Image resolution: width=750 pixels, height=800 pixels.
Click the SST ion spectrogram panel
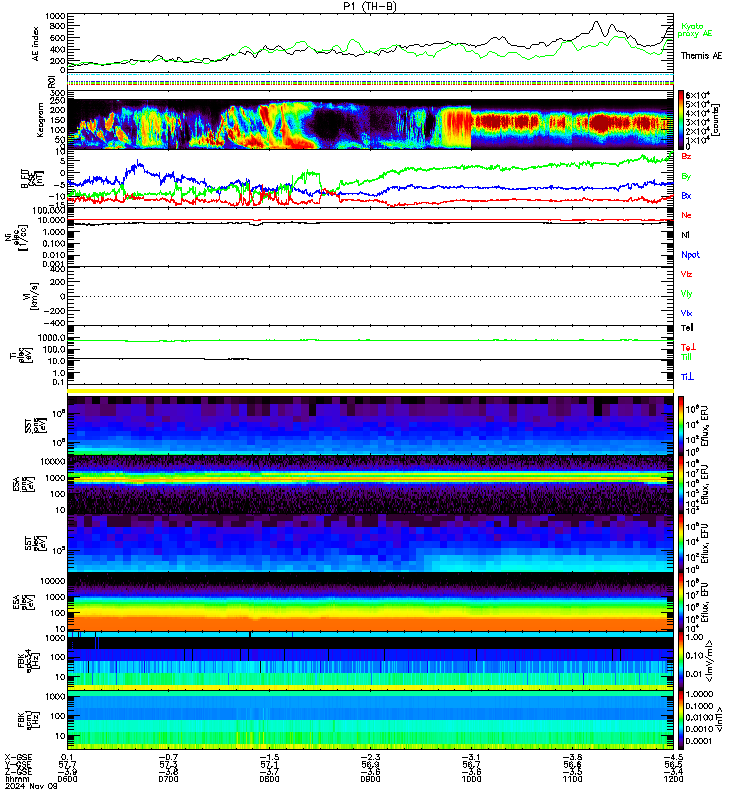[x=370, y=426]
